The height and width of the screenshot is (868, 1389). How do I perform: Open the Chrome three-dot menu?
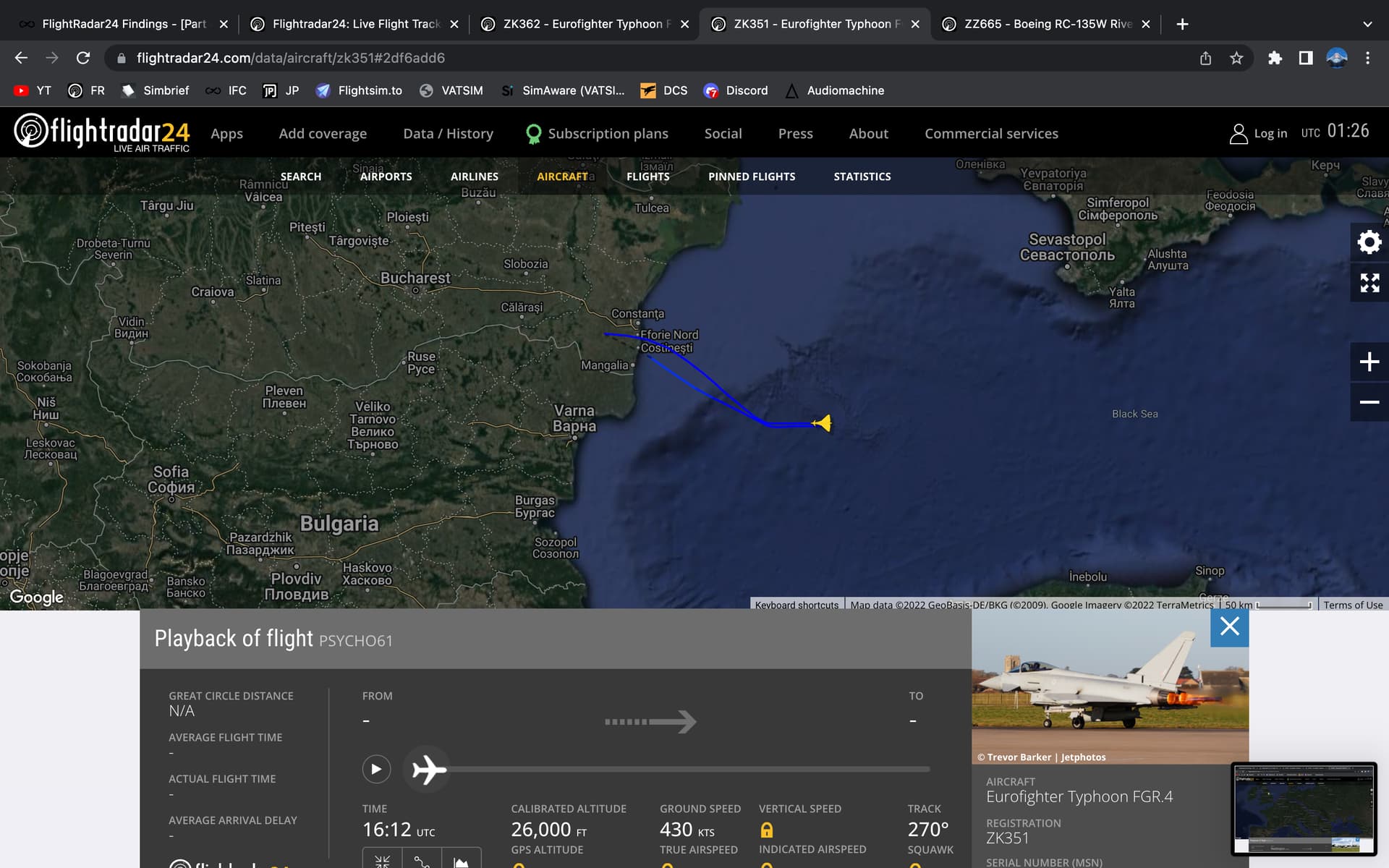tap(1367, 58)
